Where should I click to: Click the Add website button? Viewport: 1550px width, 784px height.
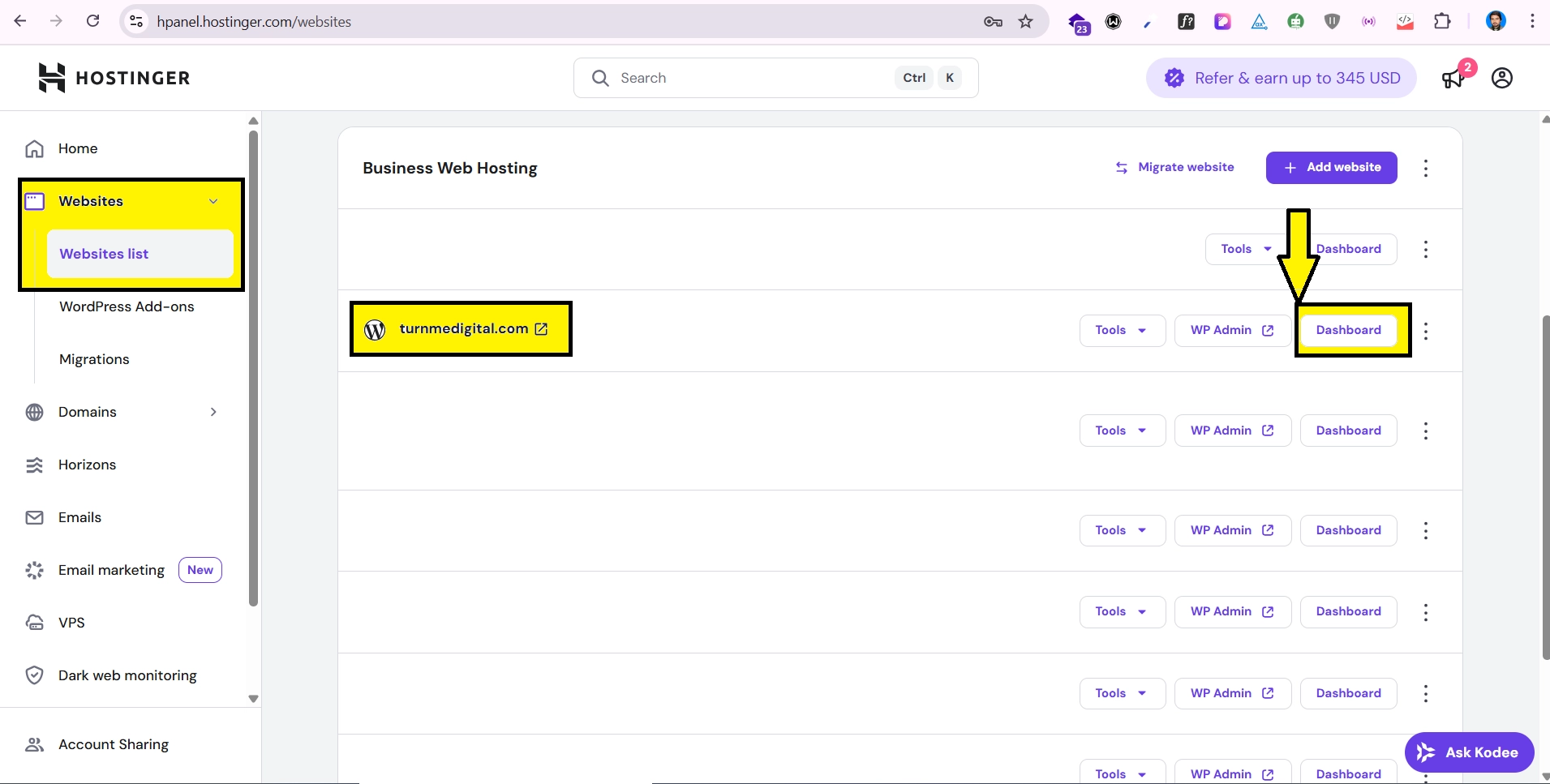pos(1331,168)
